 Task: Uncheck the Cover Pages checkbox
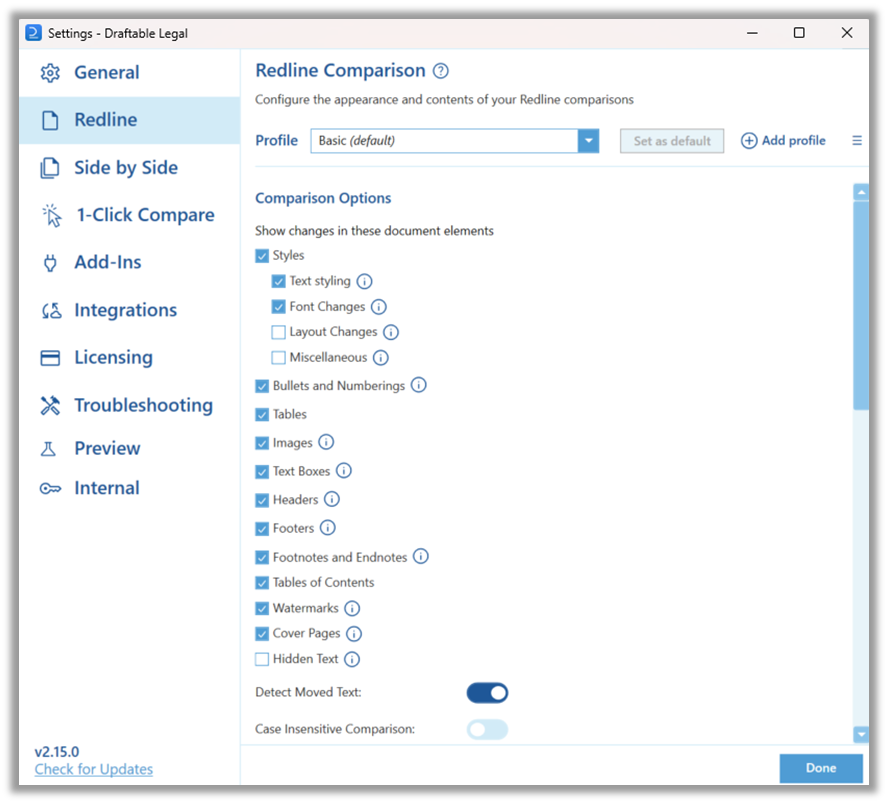pos(262,634)
